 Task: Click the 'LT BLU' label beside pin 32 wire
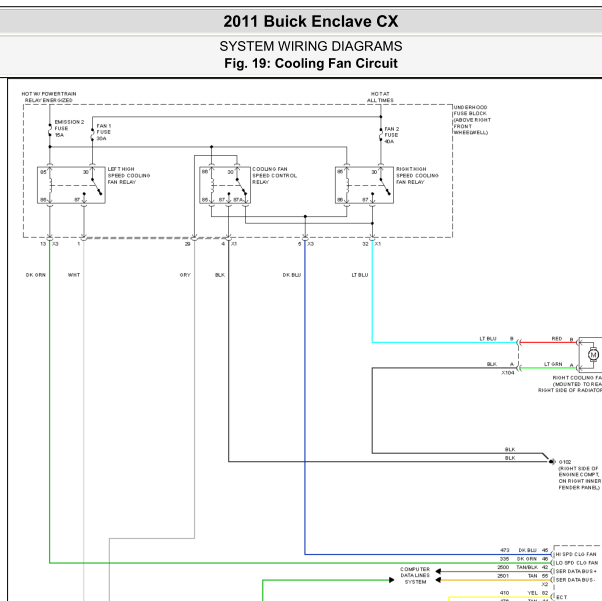coord(360,275)
